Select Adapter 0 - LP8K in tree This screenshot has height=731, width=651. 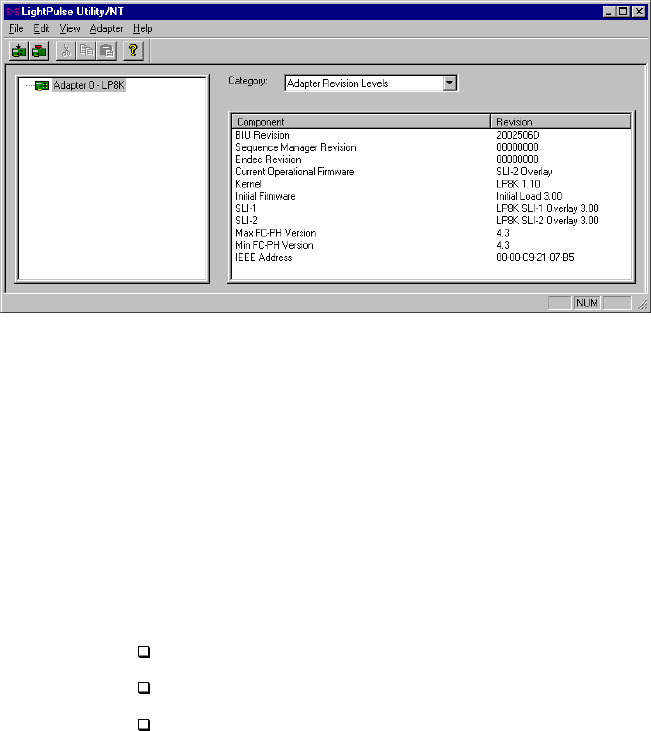[89, 85]
